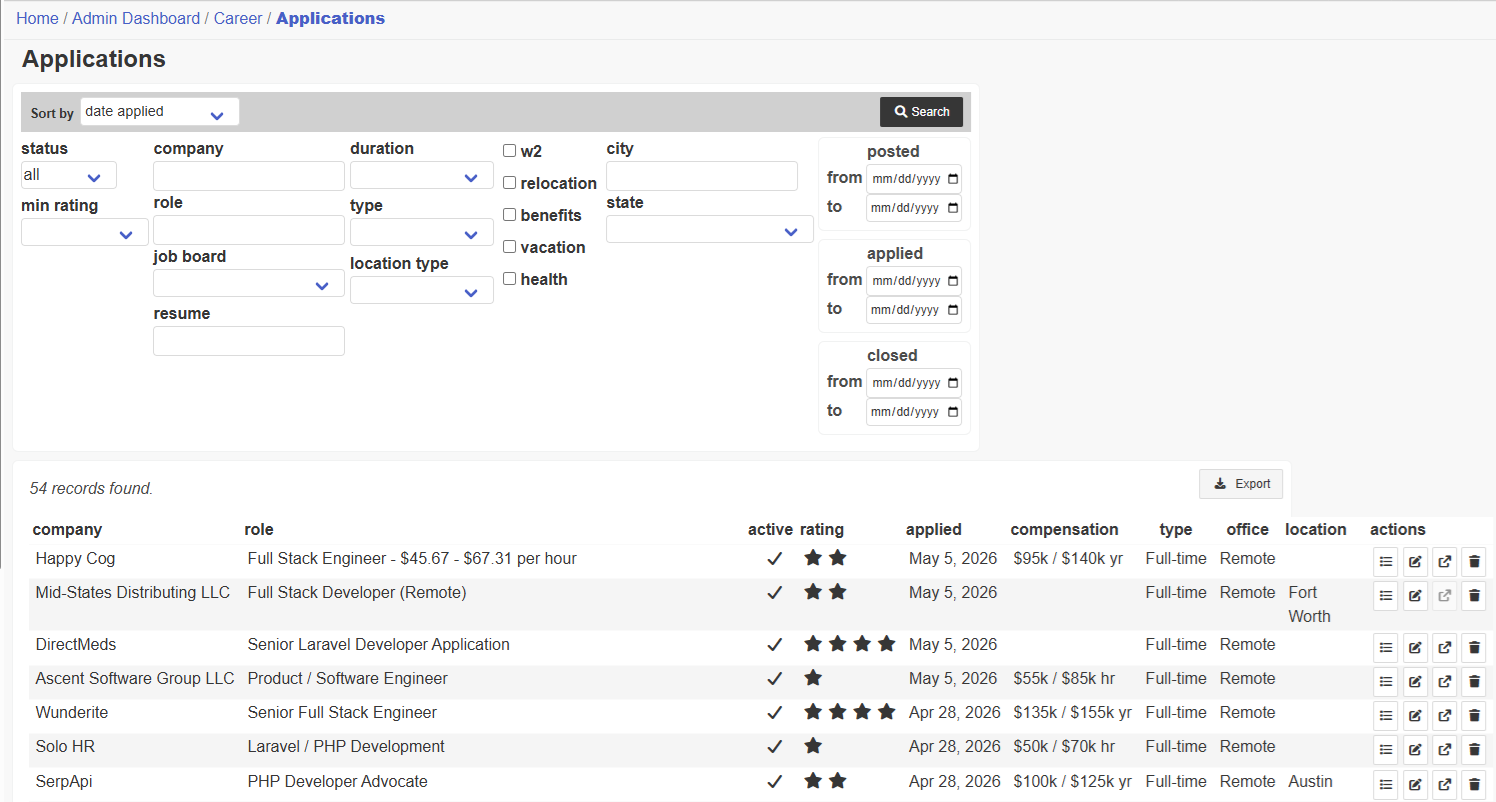Go to Home in breadcrumb
Image resolution: width=1496 pixels, height=802 pixels.
click(37, 18)
